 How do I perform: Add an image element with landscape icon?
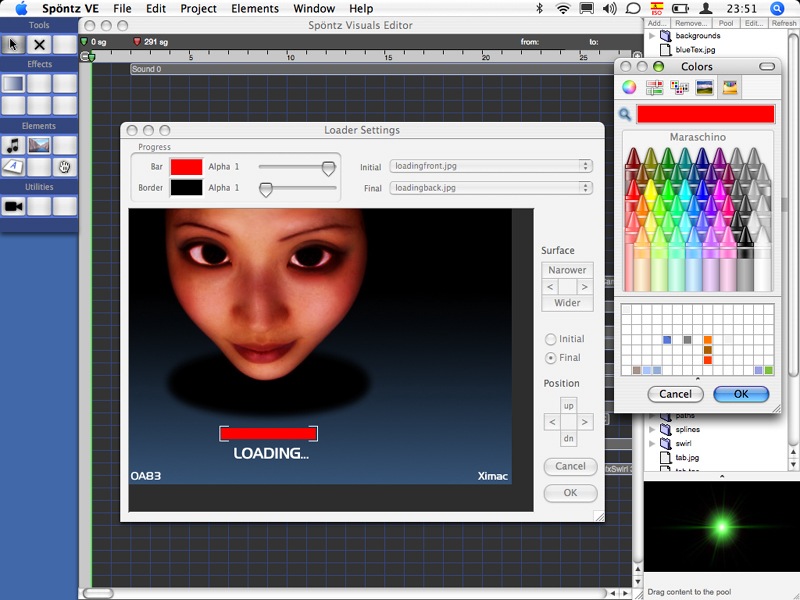[39, 146]
